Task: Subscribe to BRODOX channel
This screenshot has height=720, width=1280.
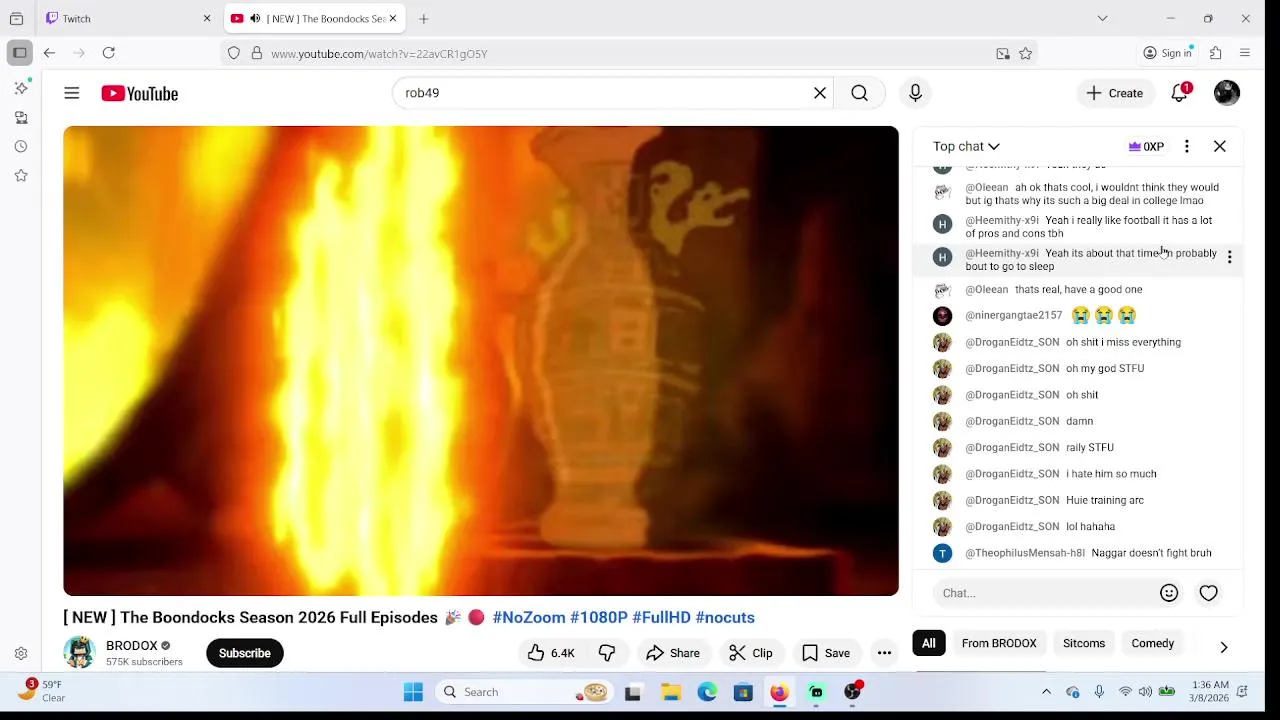Action: tap(245, 653)
